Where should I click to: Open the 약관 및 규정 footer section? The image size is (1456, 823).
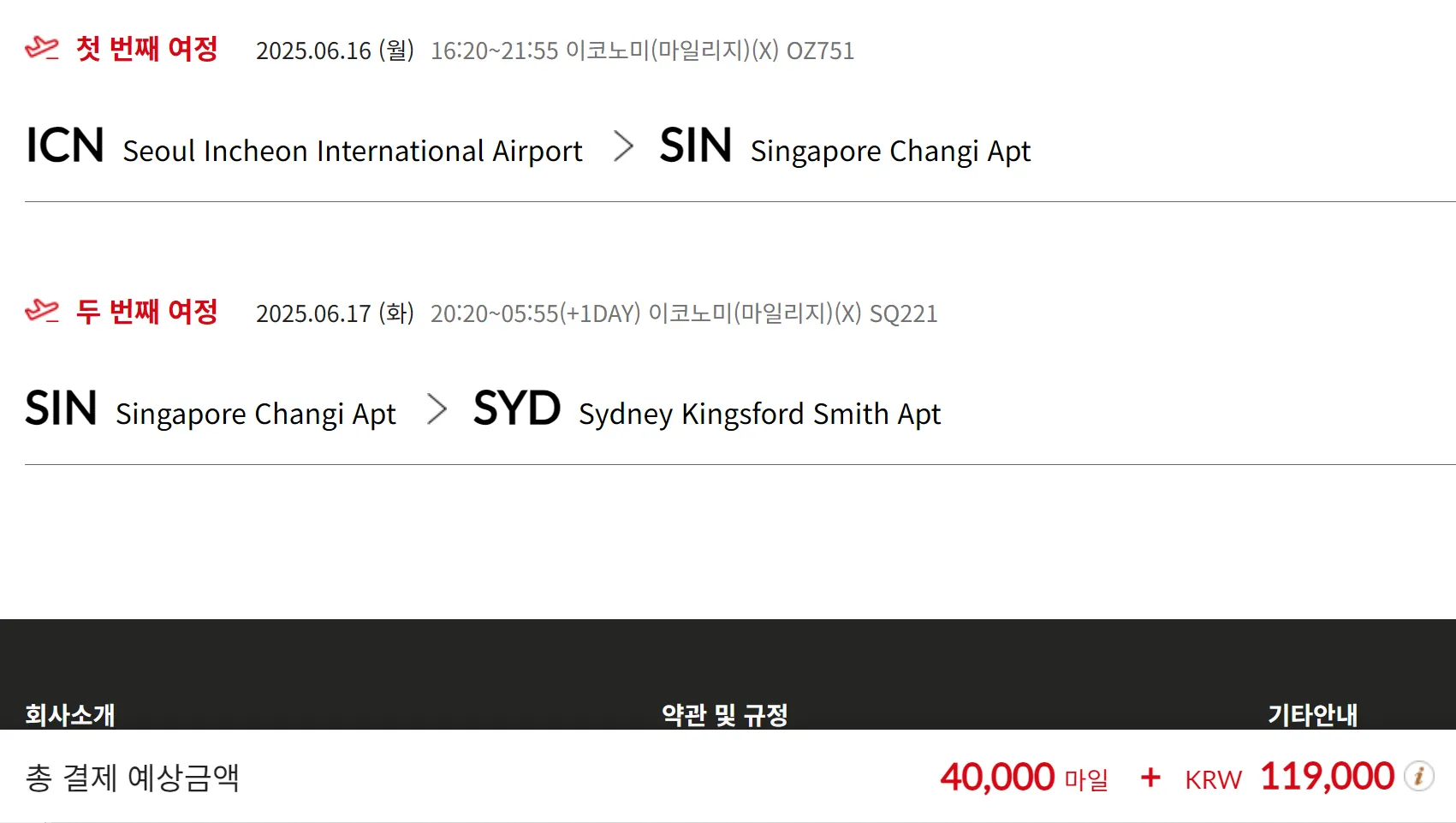click(x=724, y=714)
